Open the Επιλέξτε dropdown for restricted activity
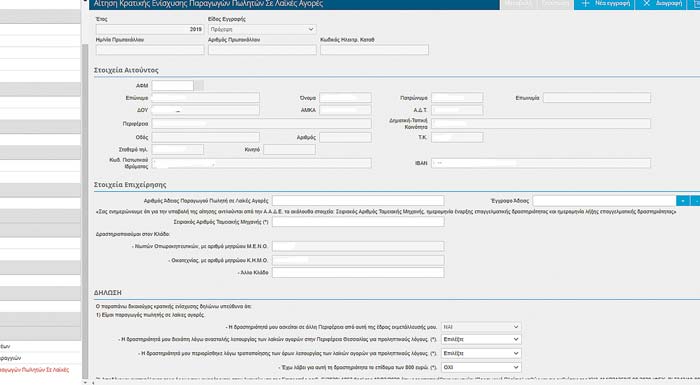This screenshot has height=385, width=700. [x=481, y=353]
